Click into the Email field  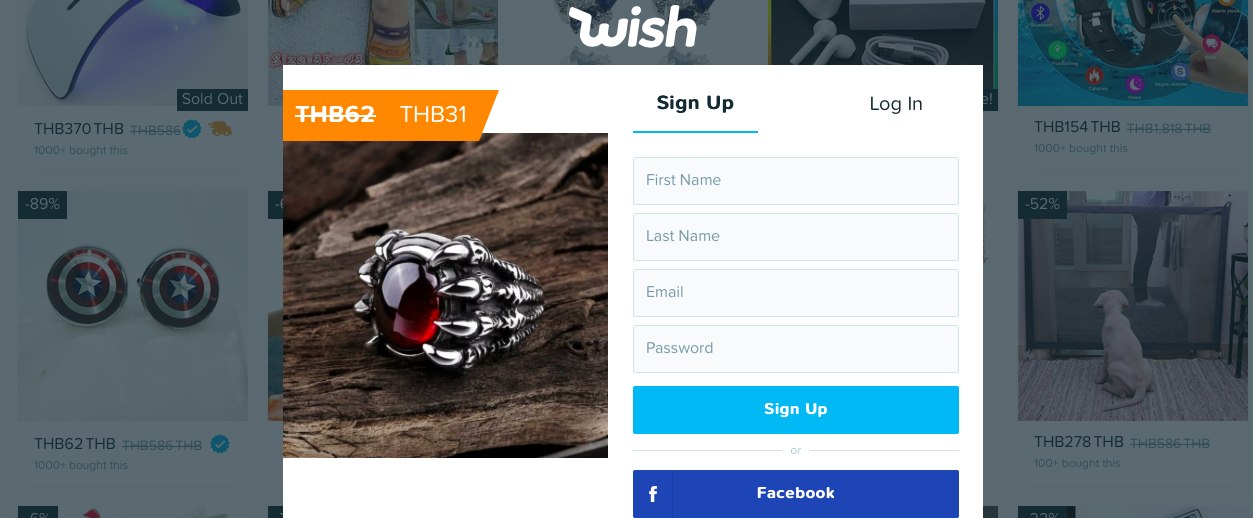[796, 293]
